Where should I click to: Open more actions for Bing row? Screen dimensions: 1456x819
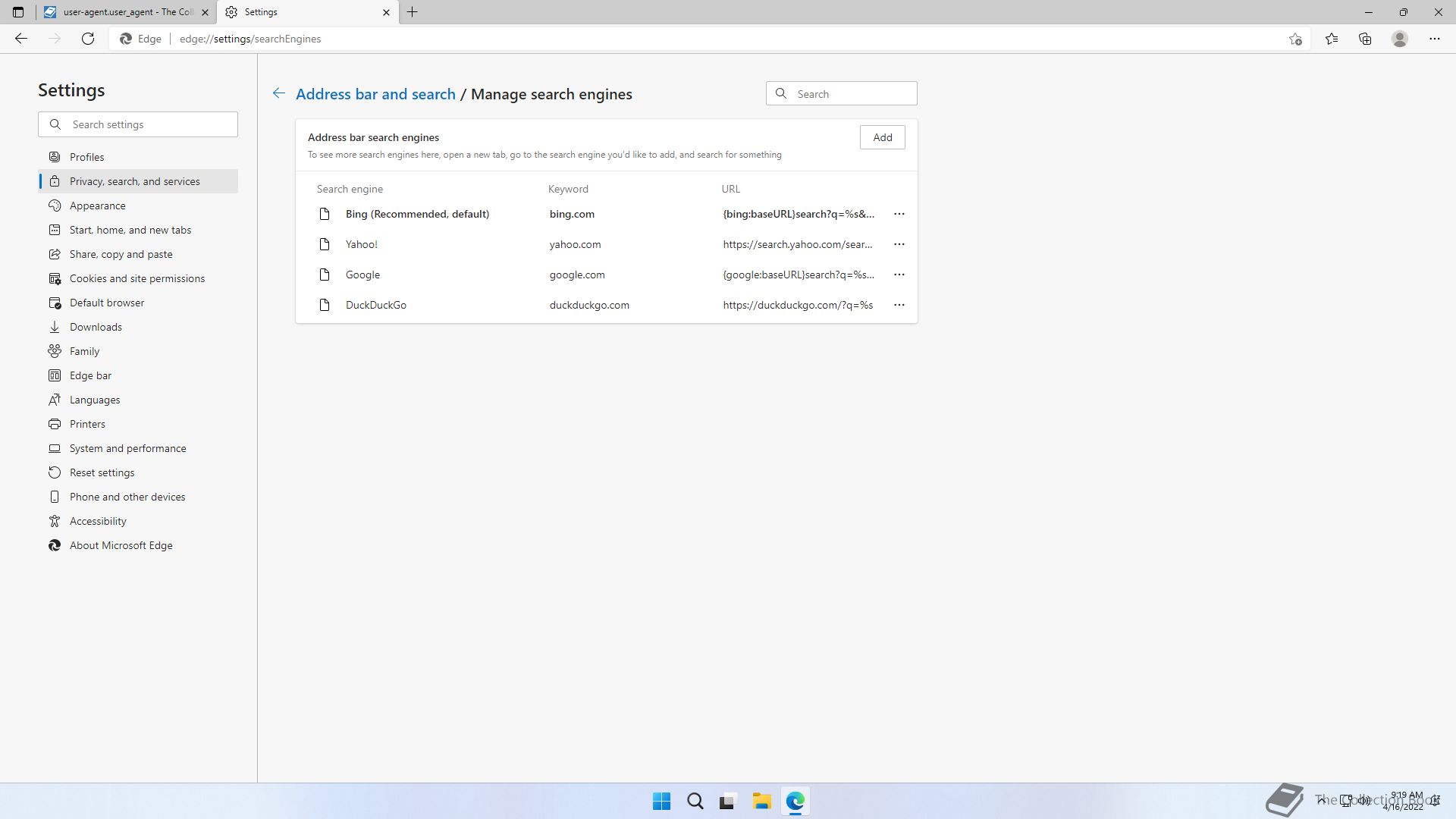899,214
